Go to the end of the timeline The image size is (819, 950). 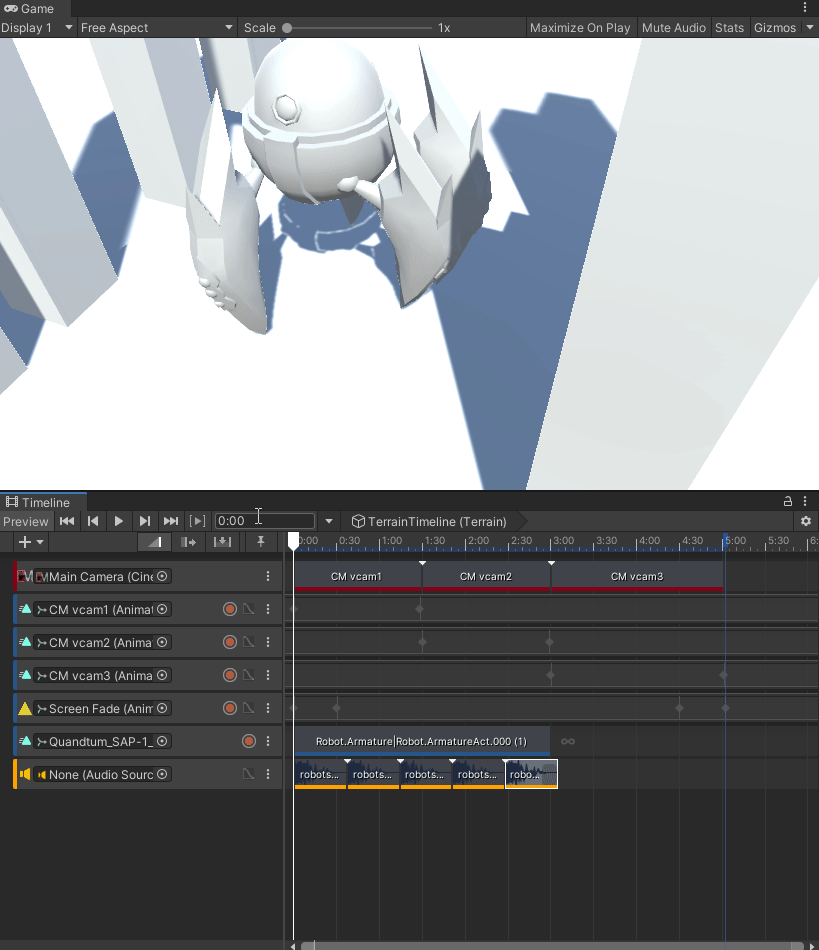[x=171, y=521]
